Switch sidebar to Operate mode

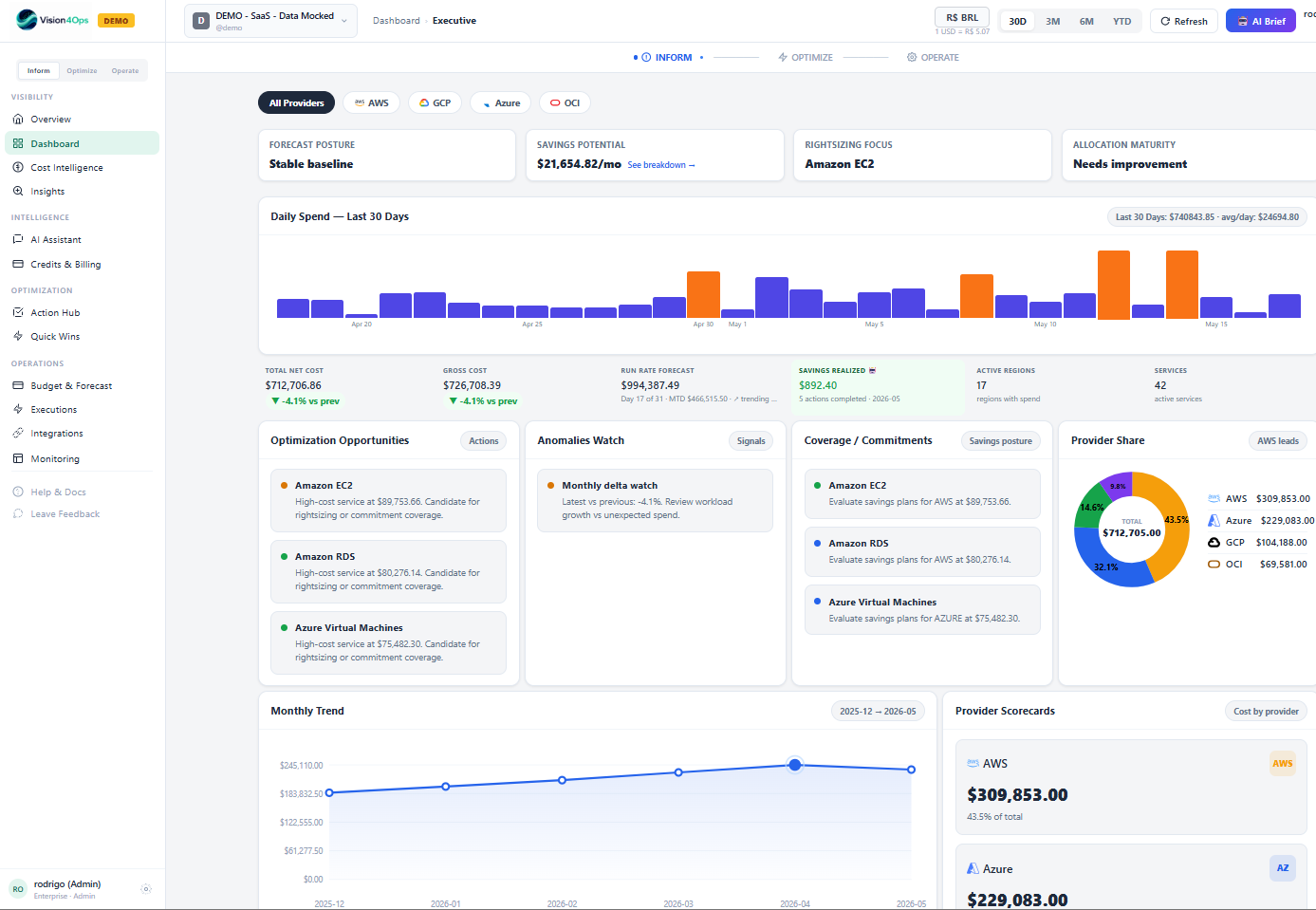[125, 70]
